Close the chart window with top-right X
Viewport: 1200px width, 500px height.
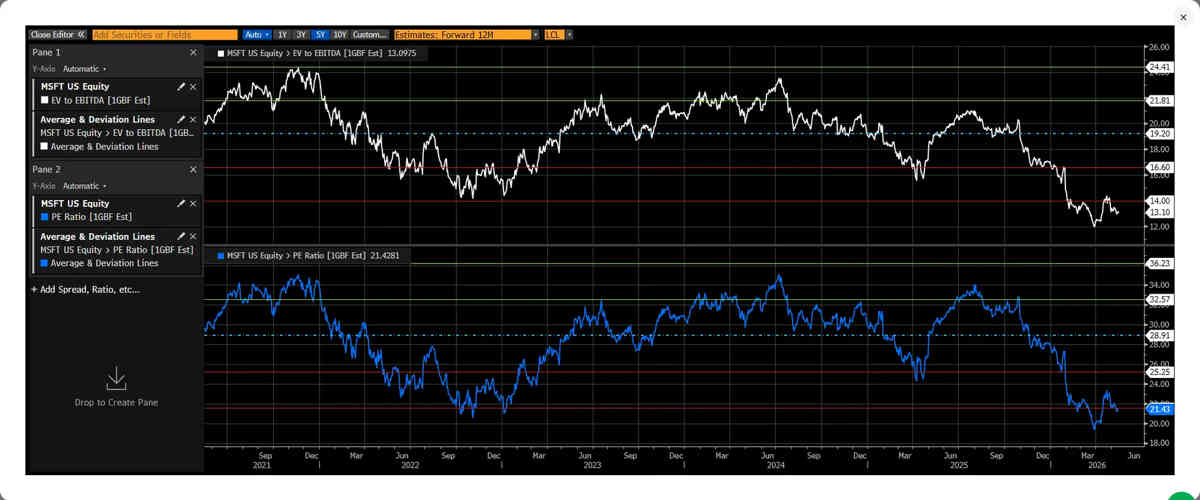point(1183,17)
